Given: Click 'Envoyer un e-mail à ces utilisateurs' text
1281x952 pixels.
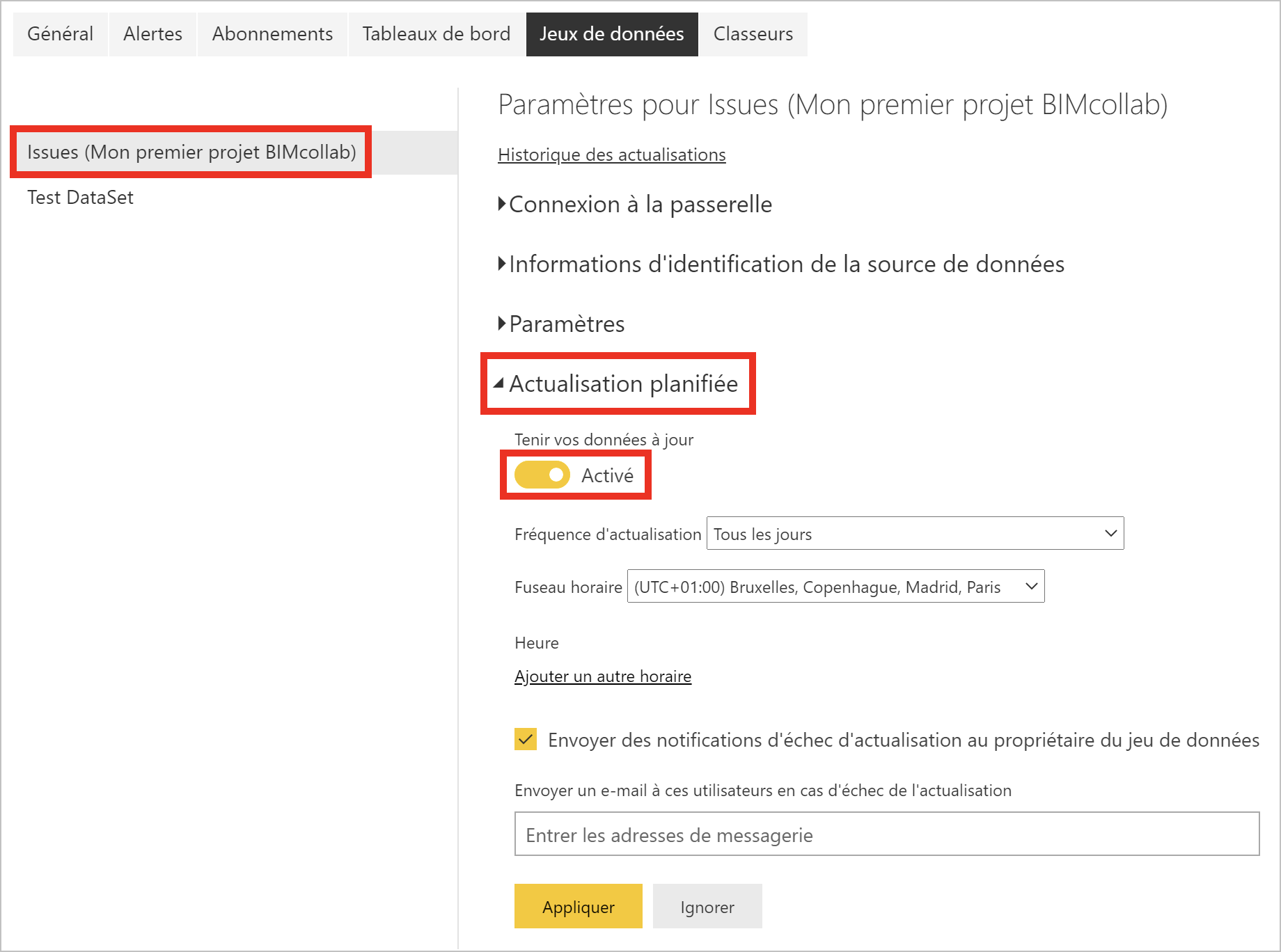Looking at the screenshot, I should (x=763, y=791).
